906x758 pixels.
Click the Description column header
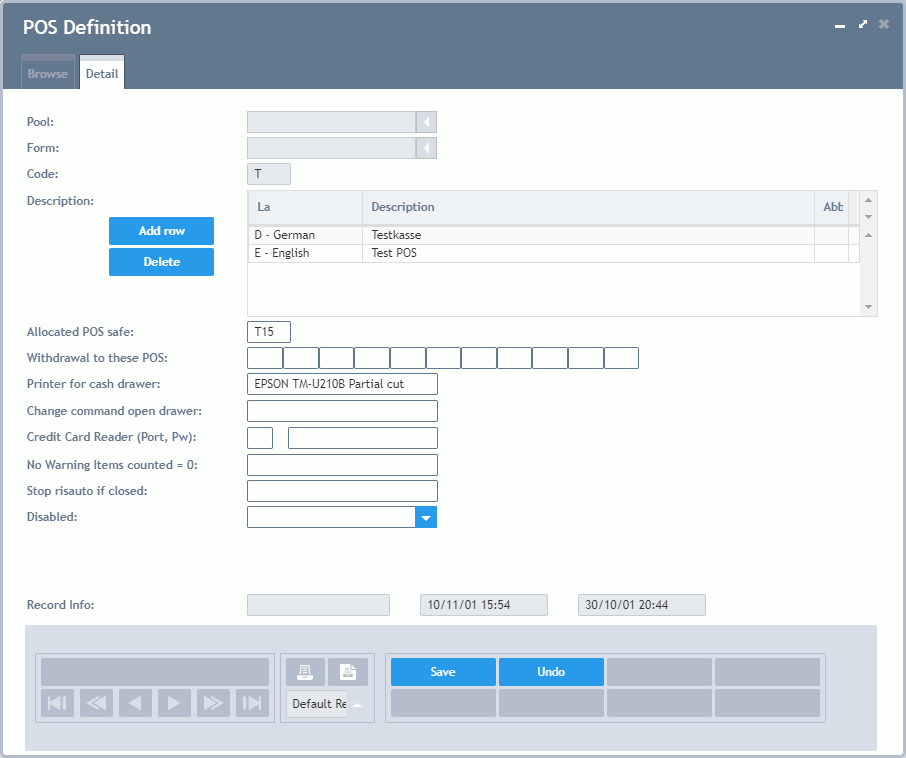tap(588, 207)
